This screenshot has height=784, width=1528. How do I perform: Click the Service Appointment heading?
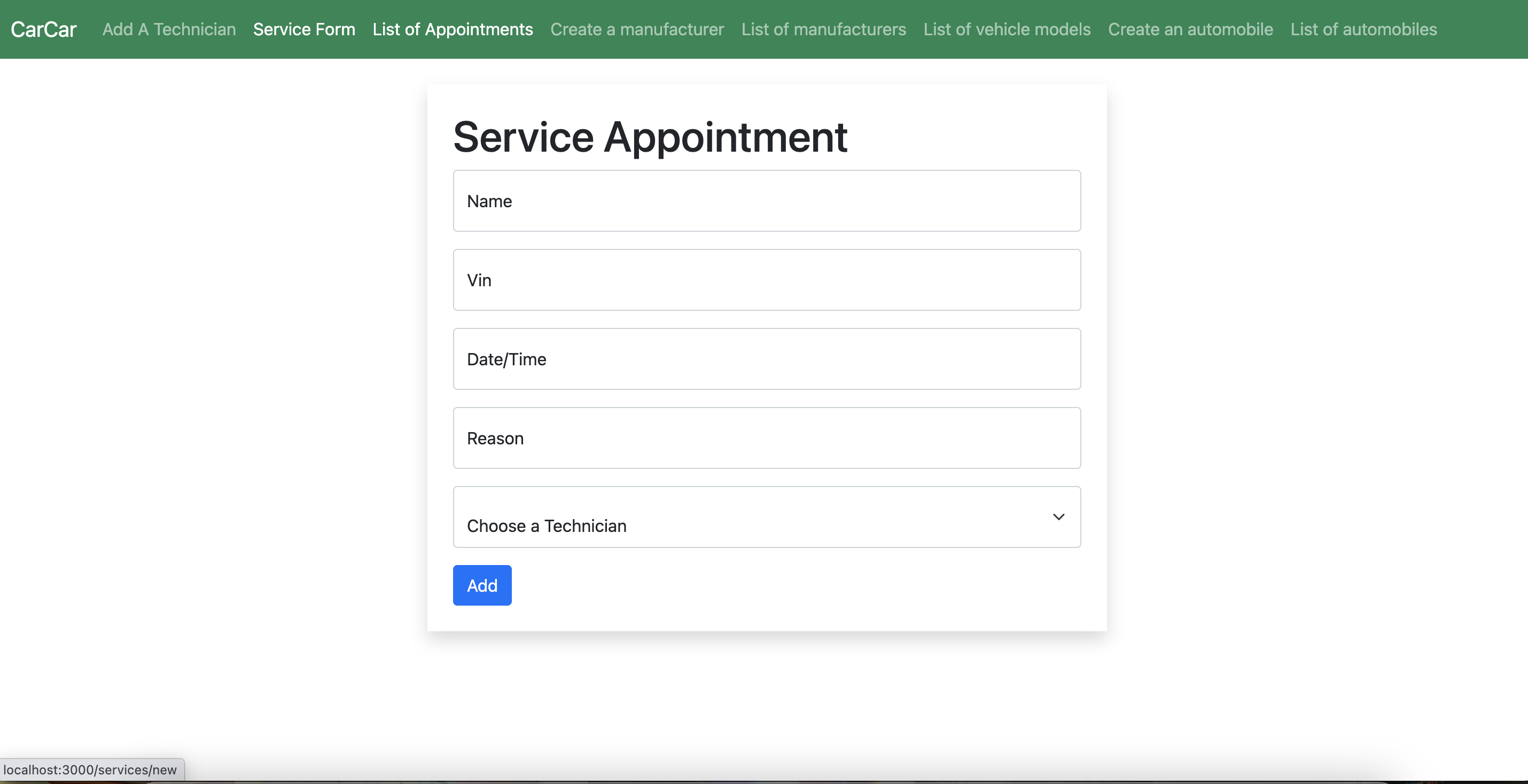click(650, 137)
